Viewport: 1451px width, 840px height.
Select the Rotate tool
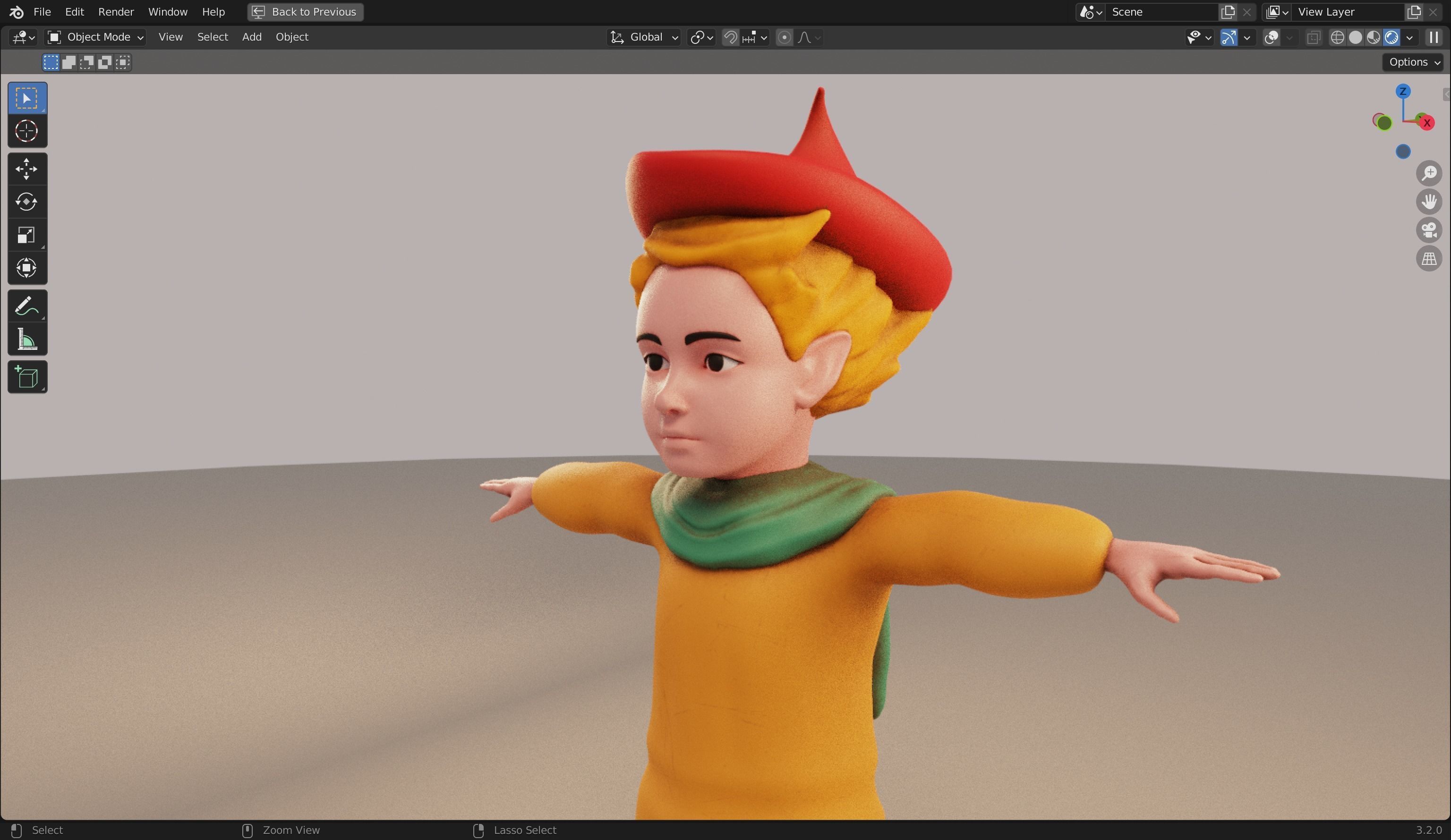coord(27,202)
